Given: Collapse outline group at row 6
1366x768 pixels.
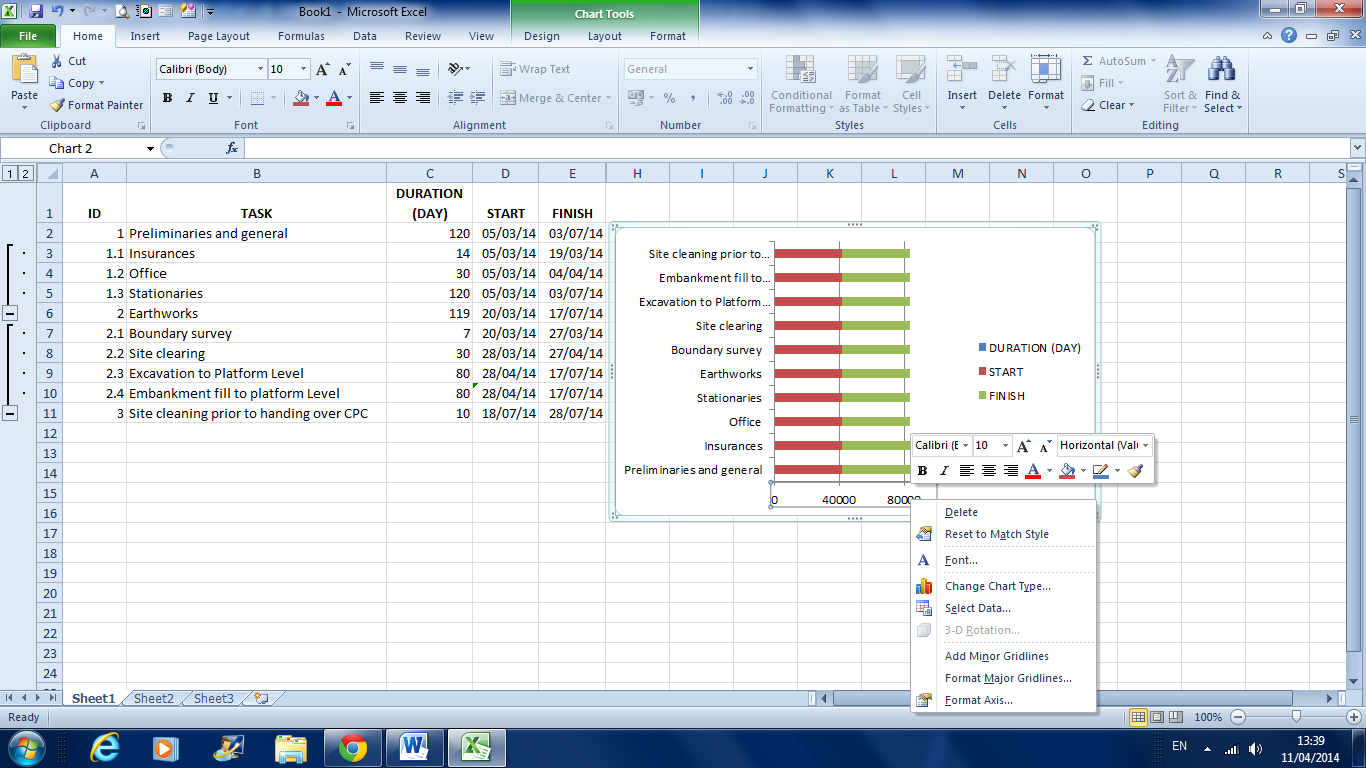Looking at the screenshot, I should pyautogui.click(x=10, y=313).
